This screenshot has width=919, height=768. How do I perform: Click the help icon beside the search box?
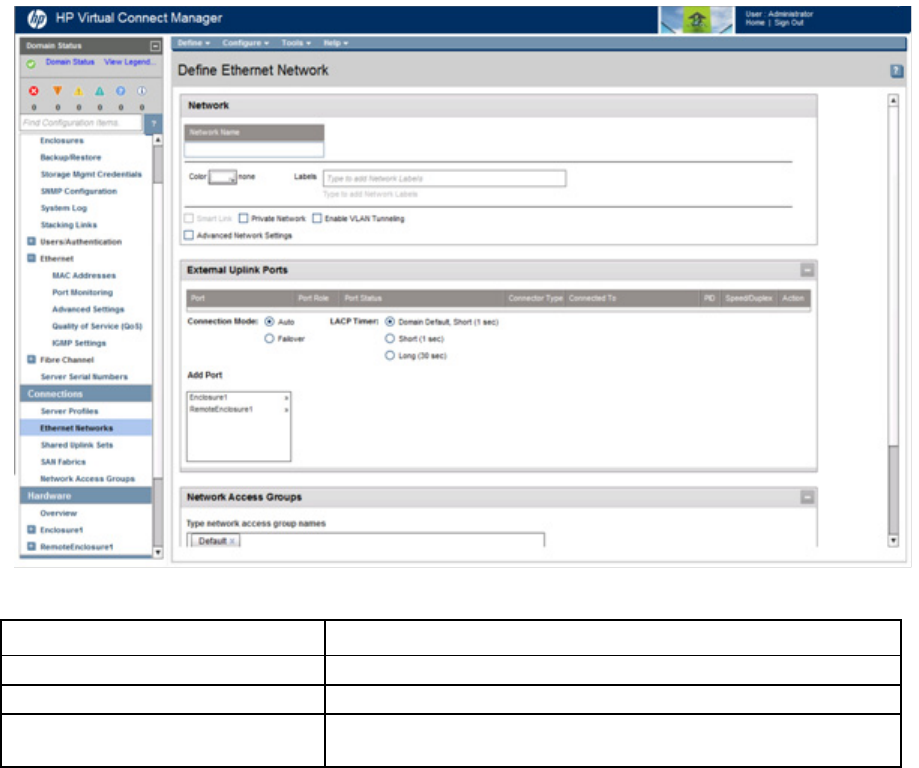(154, 123)
